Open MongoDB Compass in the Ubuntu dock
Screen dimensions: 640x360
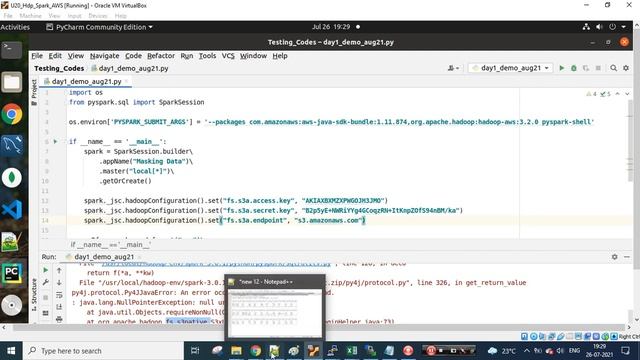[x=12, y=178]
